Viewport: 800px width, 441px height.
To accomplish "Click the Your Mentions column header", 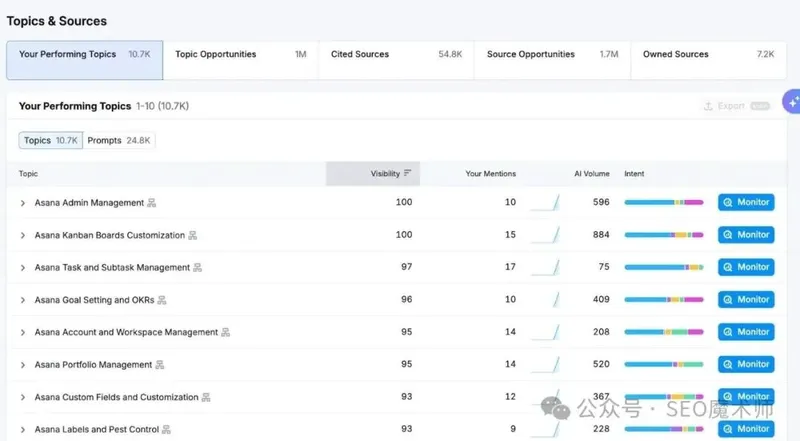I will tap(491, 174).
